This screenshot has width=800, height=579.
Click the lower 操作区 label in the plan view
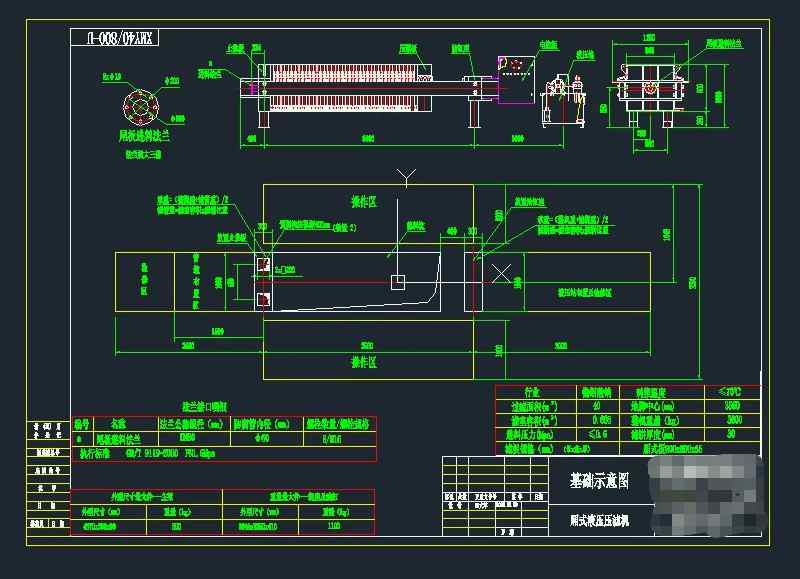[x=363, y=362]
